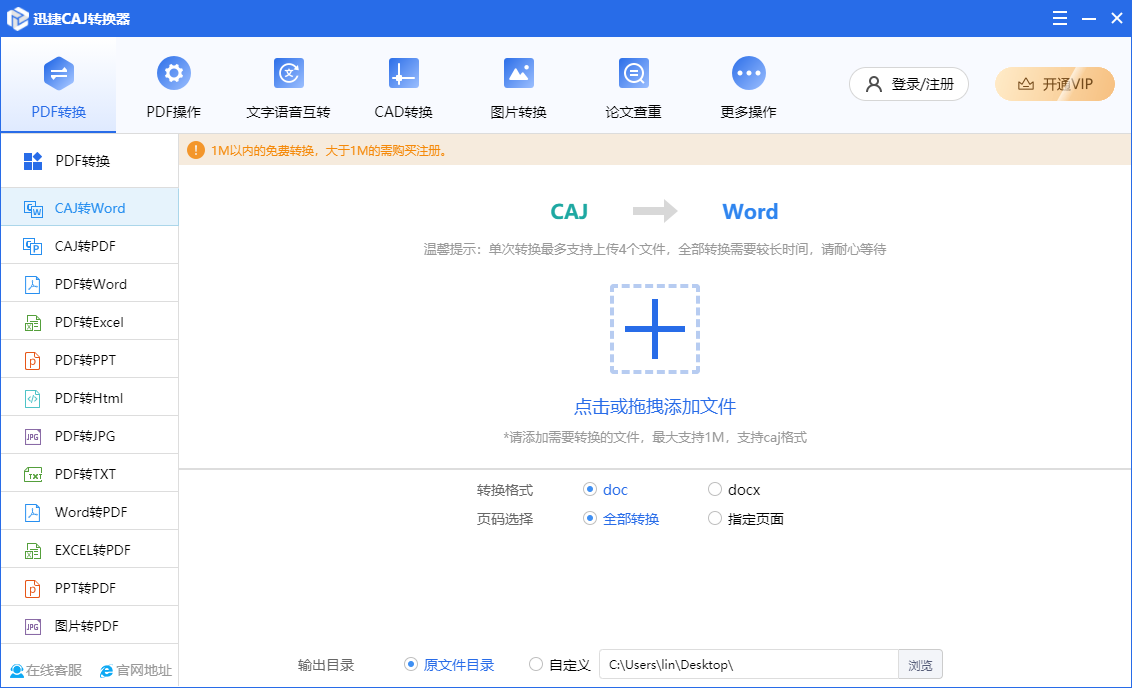
Task: Click the plus icon to add file
Action: click(655, 329)
